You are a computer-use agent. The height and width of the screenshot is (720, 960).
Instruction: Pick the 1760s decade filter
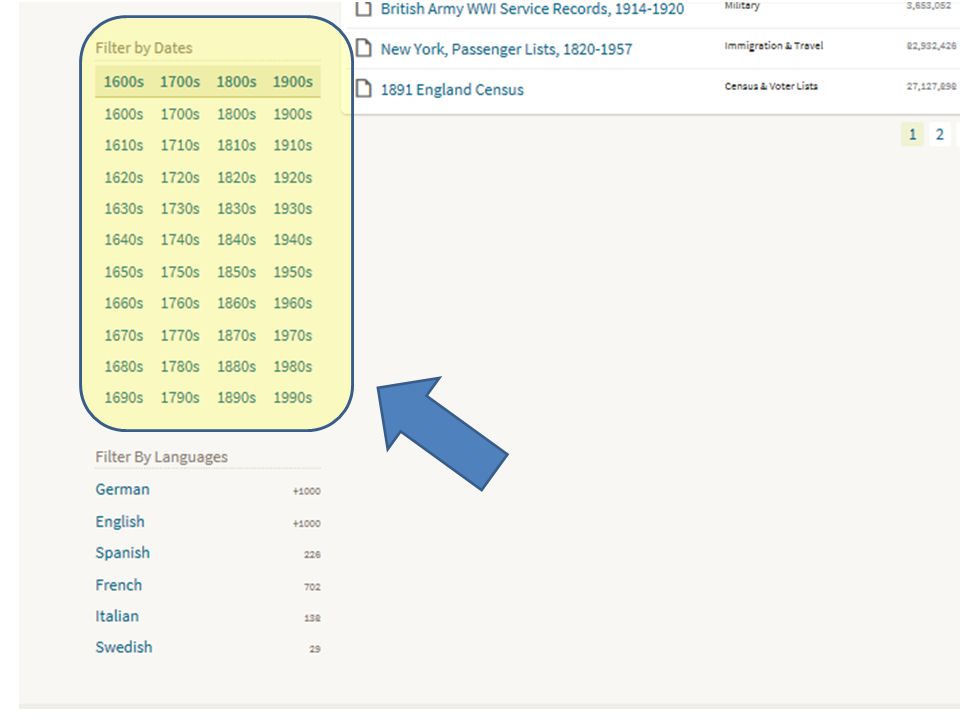tap(180, 303)
